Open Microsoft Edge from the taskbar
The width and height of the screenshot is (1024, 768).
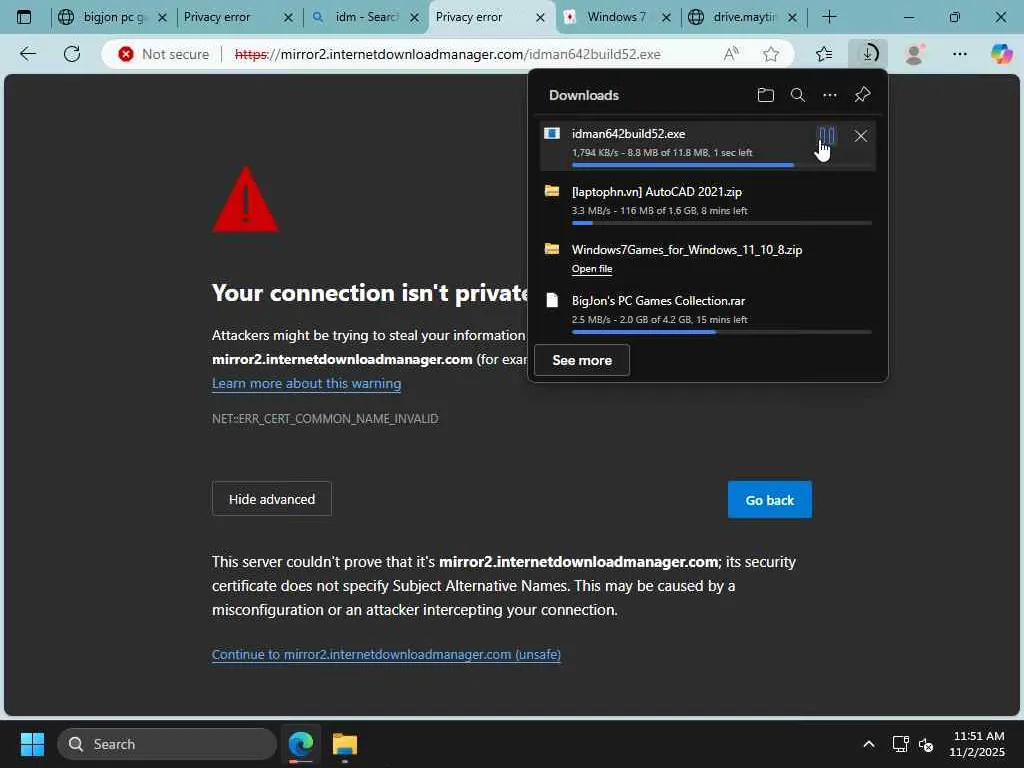301,744
